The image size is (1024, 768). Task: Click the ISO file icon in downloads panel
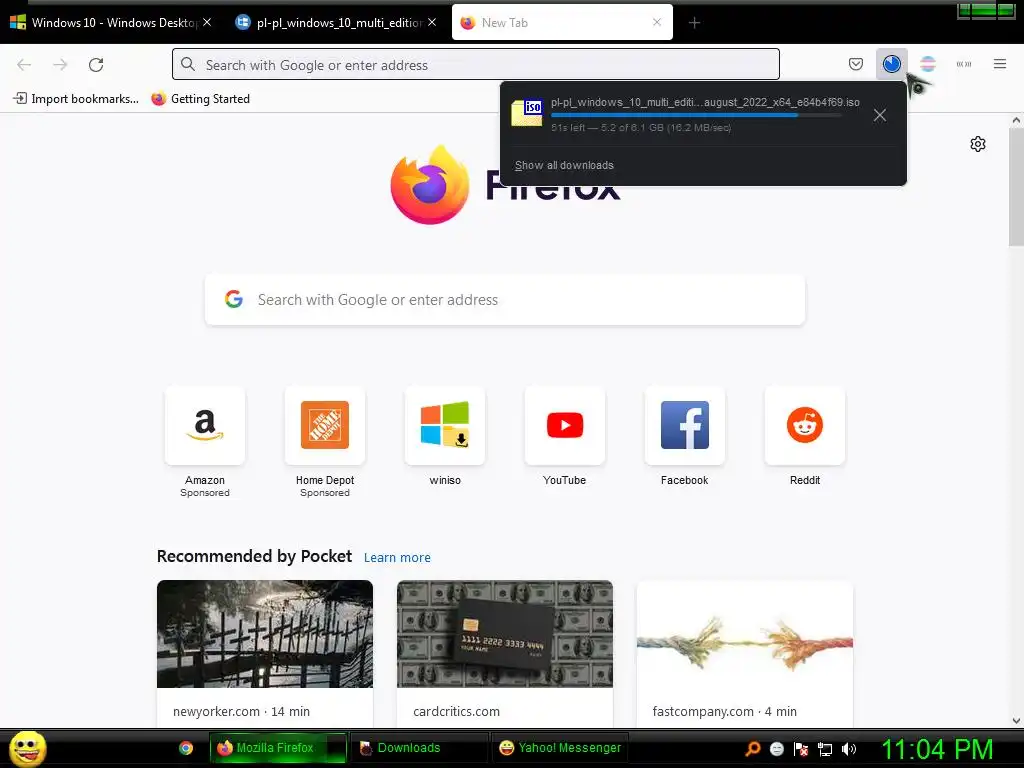pyautogui.click(x=527, y=113)
